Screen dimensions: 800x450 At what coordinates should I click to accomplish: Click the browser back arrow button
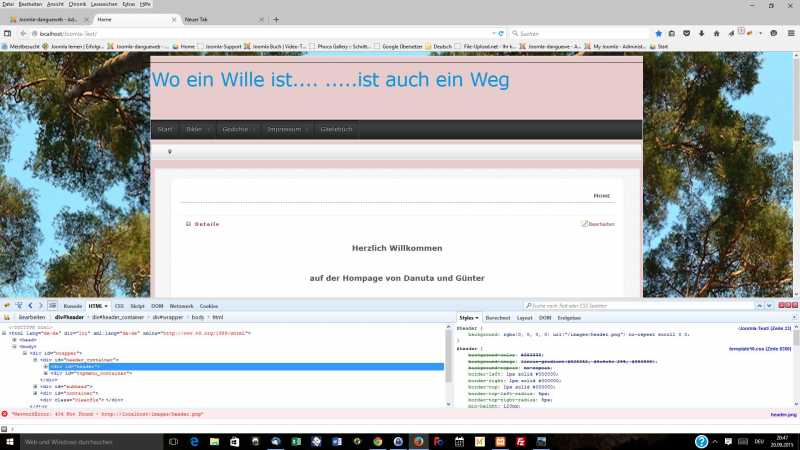tap(23, 33)
